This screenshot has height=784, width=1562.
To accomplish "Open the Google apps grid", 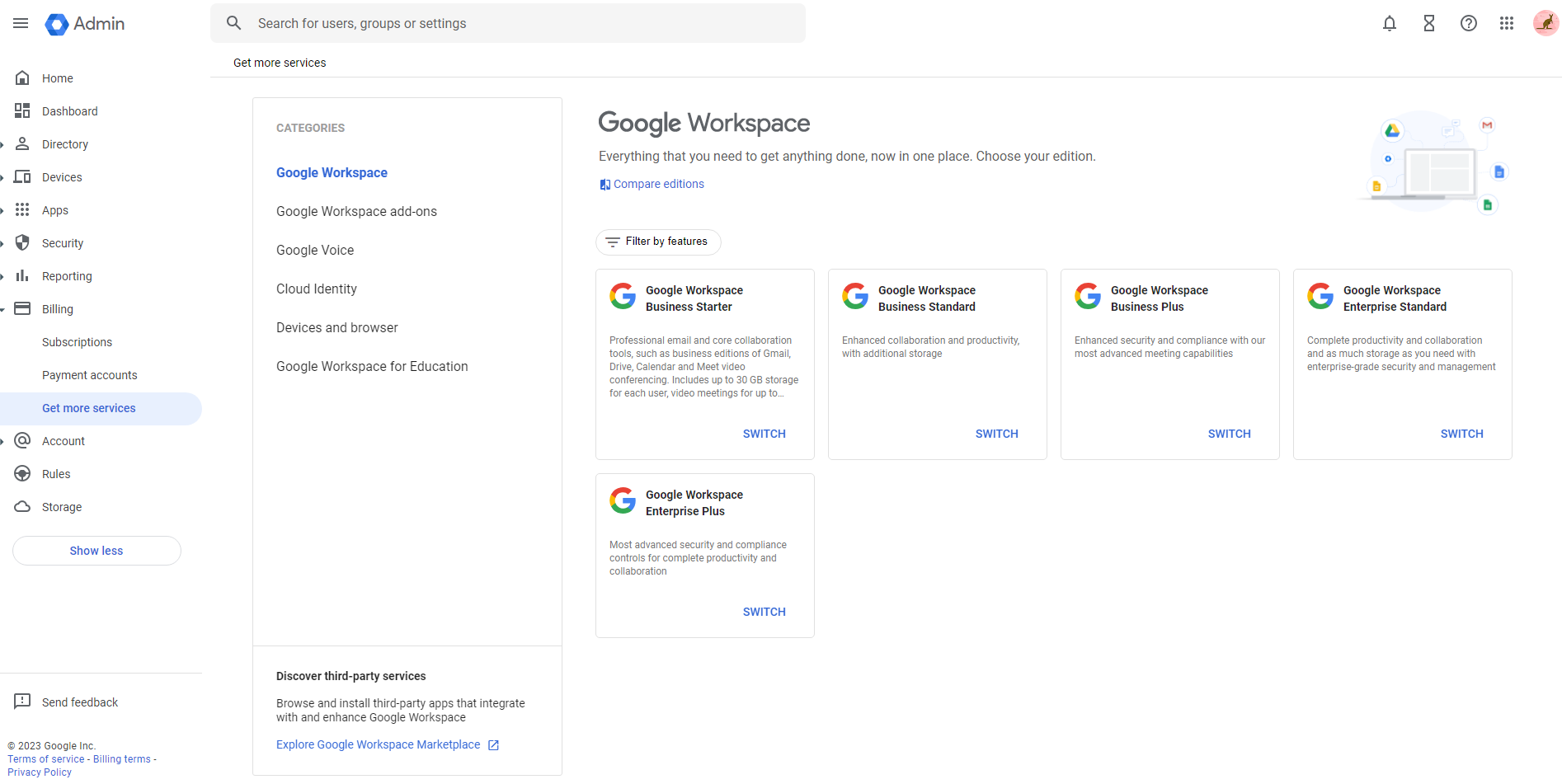I will pyautogui.click(x=1507, y=23).
